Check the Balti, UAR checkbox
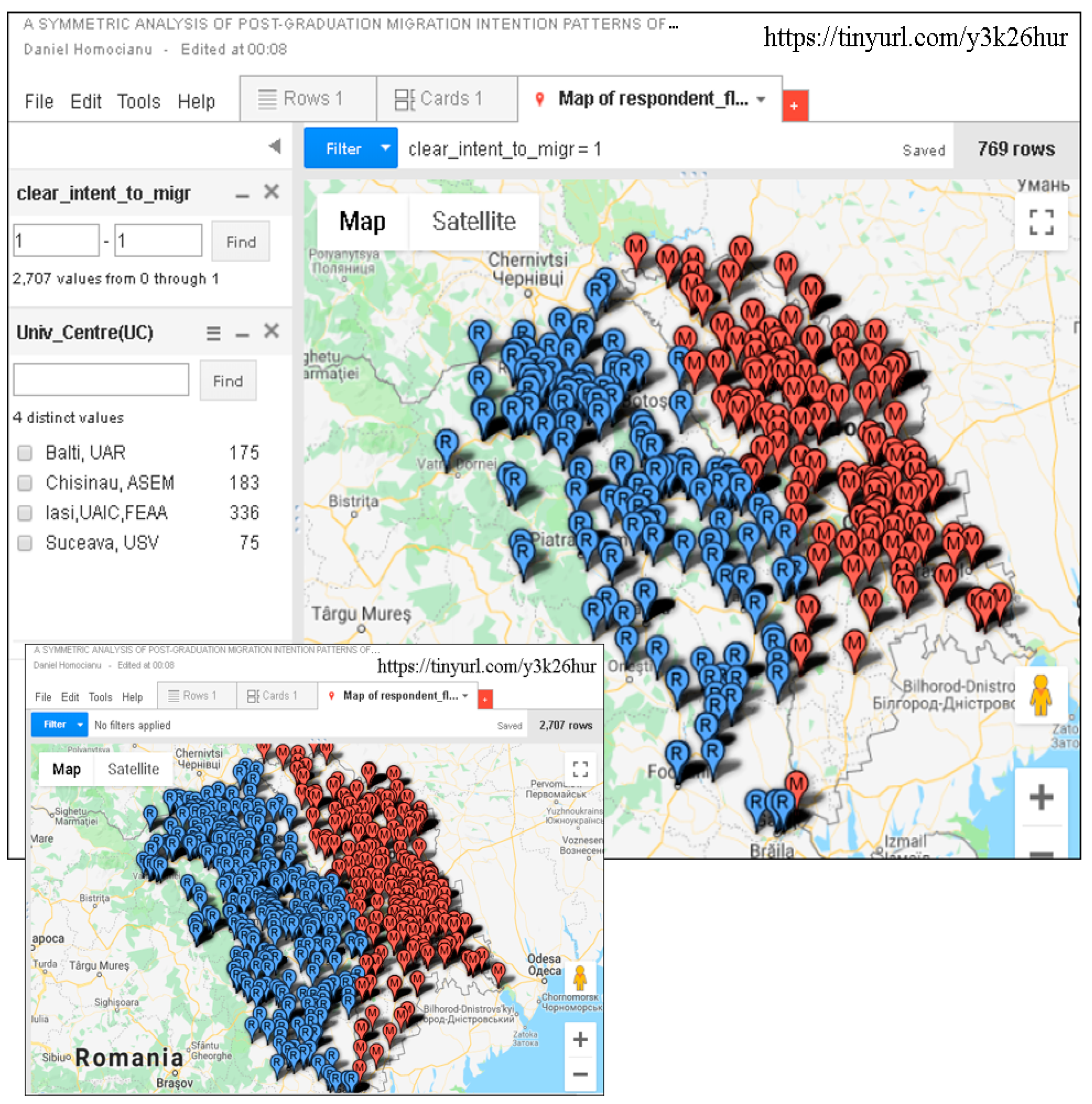 click(x=24, y=453)
